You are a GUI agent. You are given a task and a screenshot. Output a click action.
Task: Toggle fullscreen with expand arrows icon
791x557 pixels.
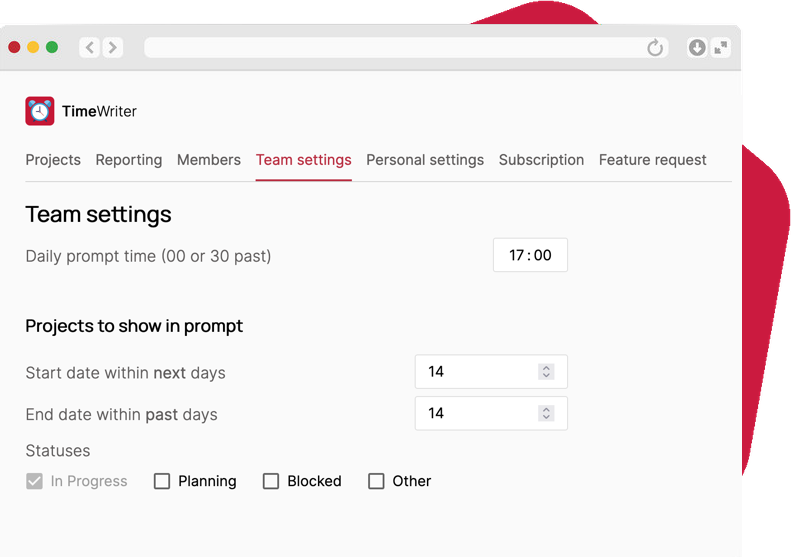coord(721,47)
